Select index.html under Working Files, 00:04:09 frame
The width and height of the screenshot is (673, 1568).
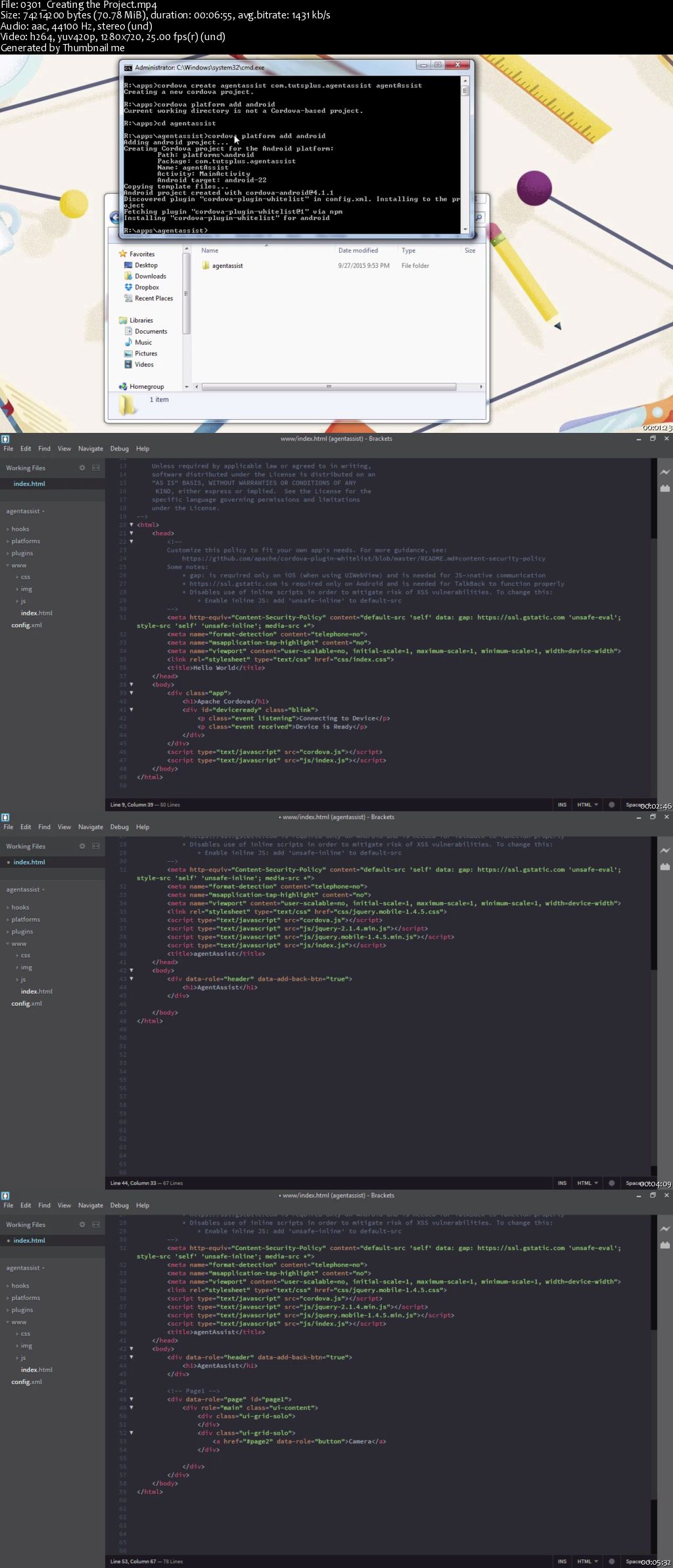[x=30, y=862]
